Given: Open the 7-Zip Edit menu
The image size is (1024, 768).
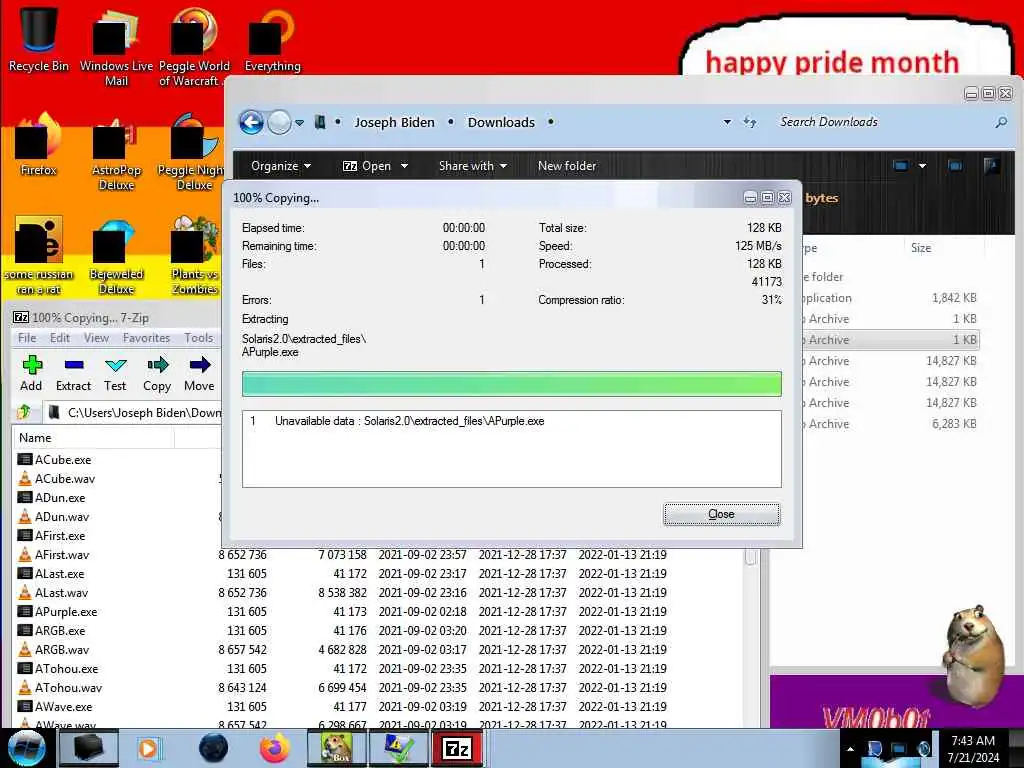Looking at the screenshot, I should click(59, 338).
